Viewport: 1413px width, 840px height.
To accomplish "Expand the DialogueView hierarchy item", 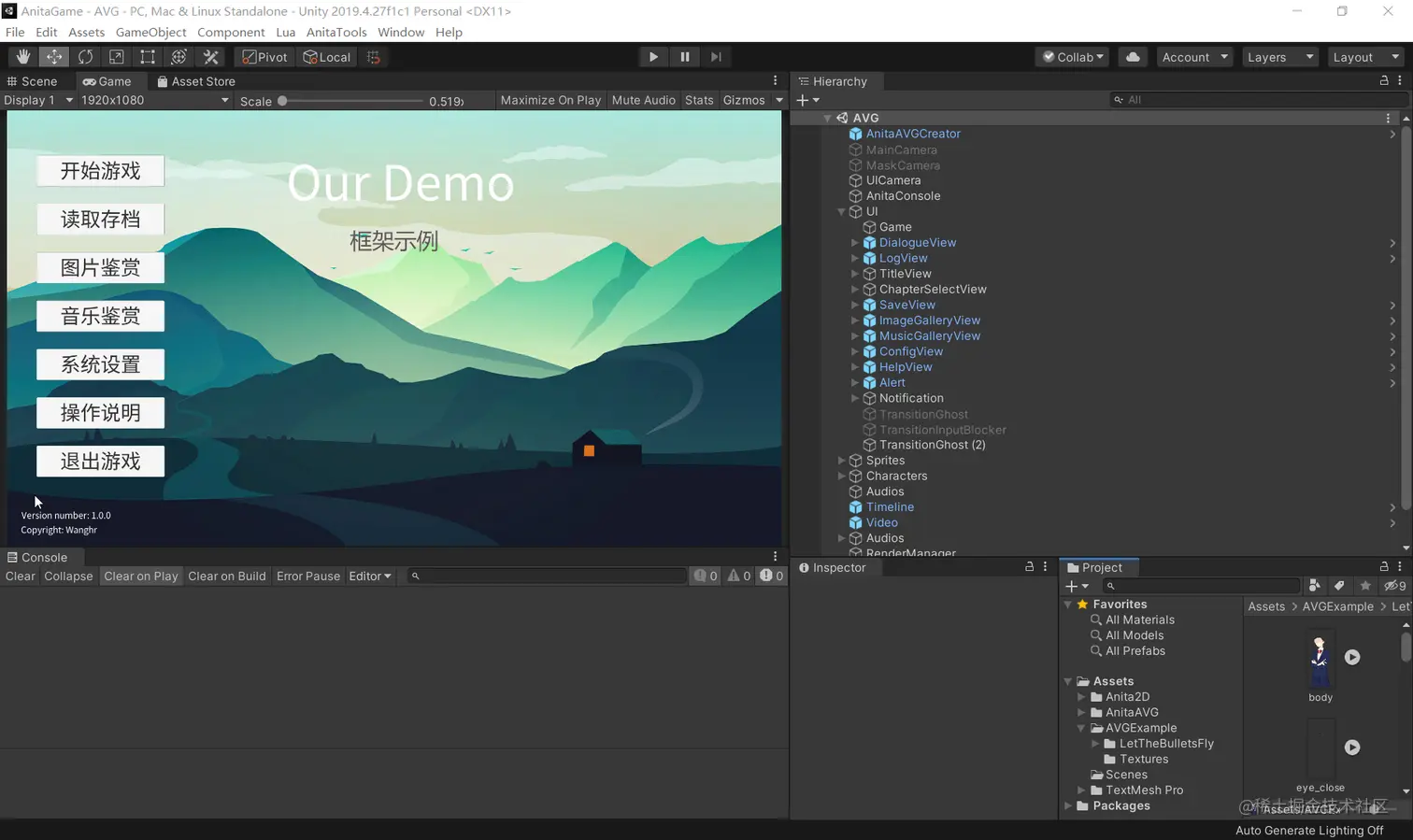I will tap(854, 243).
